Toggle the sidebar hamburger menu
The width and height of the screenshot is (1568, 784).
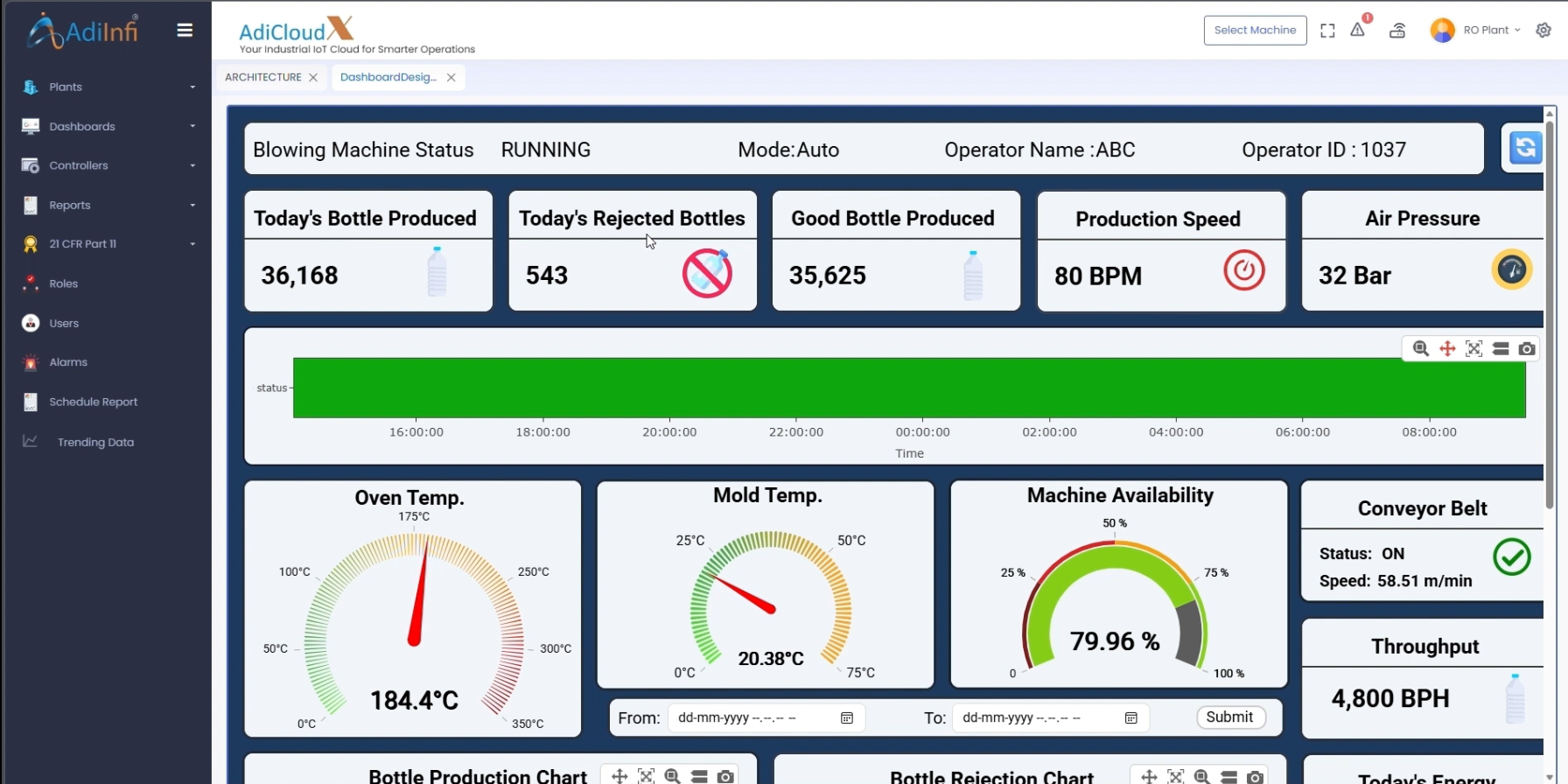click(185, 31)
